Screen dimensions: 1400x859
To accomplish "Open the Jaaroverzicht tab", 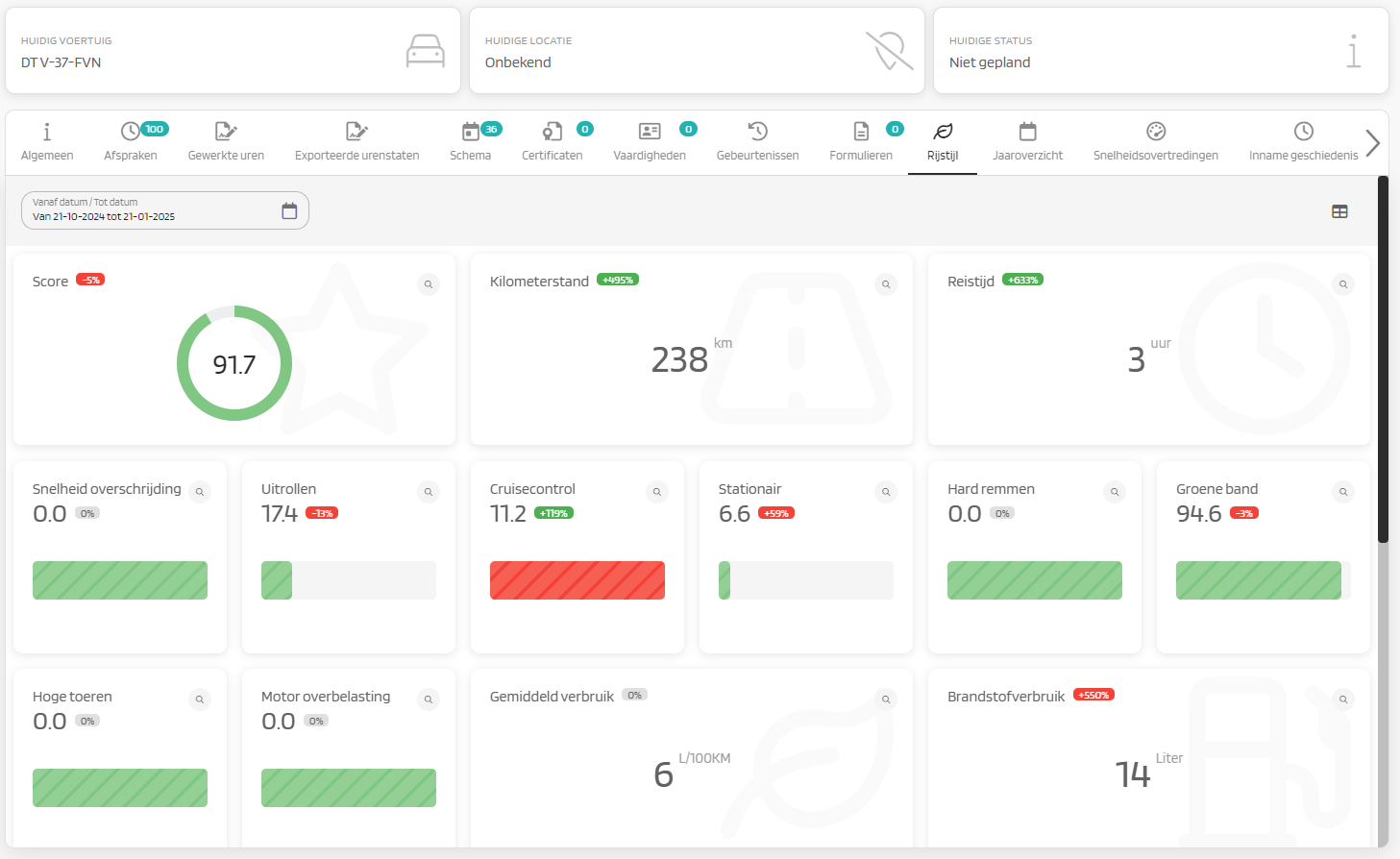I will [1027, 142].
